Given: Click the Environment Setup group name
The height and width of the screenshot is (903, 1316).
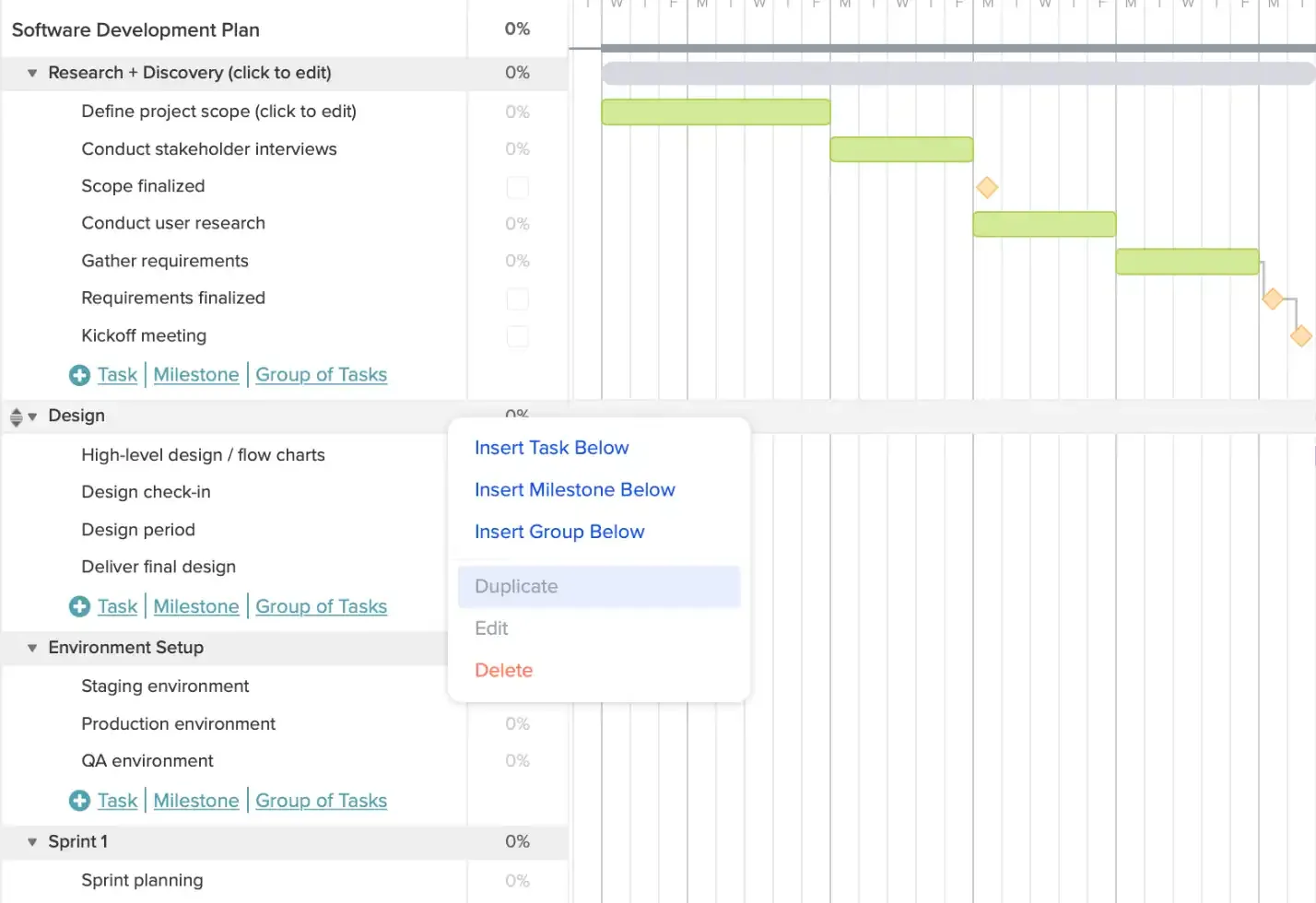Looking at the screenshot, I should coord(126,648).
